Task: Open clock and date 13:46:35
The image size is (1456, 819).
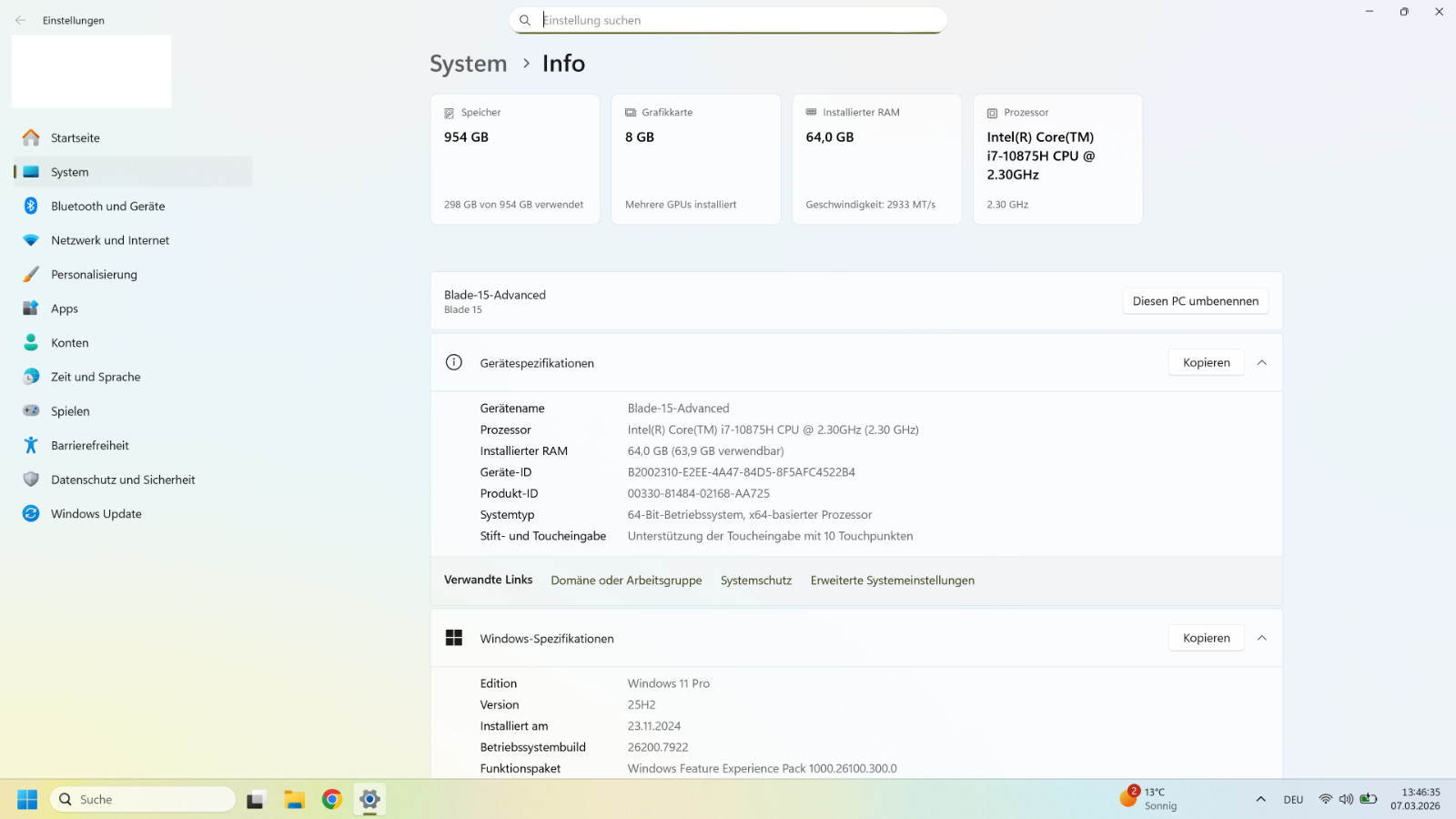Action: point(1416,799)
